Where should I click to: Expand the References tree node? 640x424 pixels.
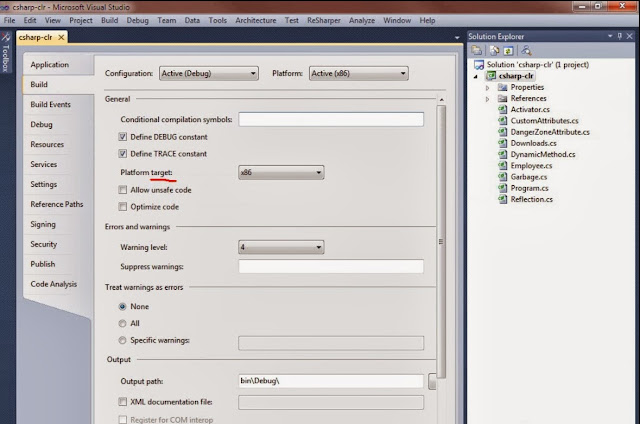coord(487,99)
